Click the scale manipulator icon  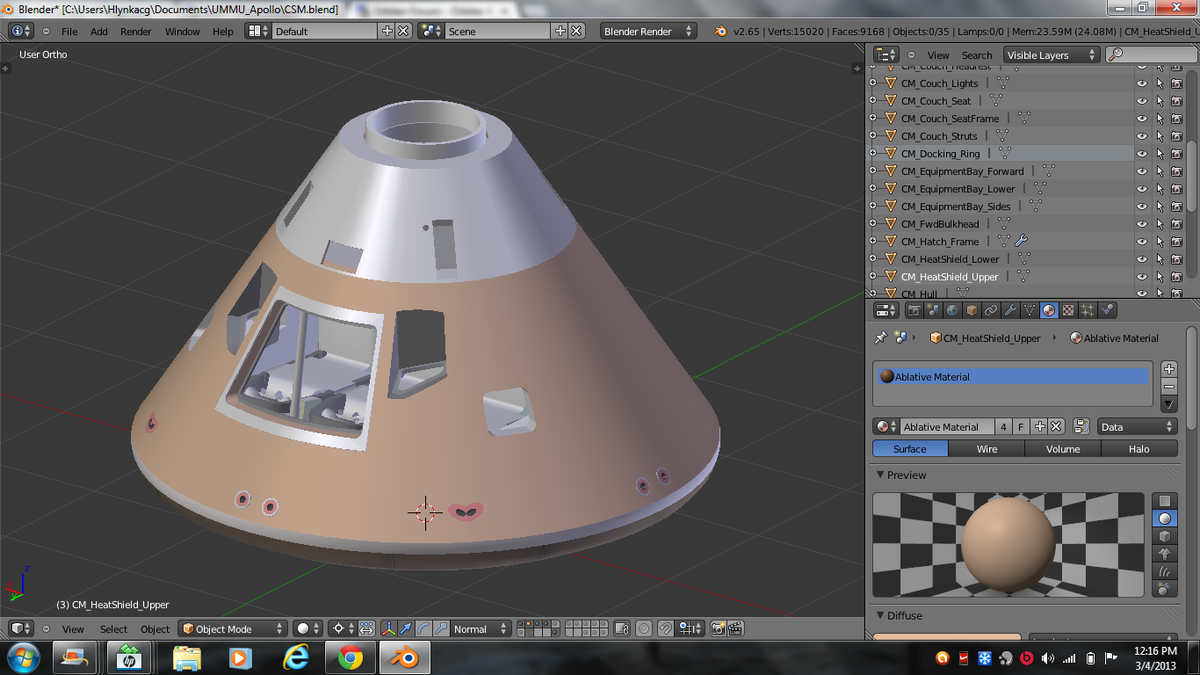coord(440,629)
